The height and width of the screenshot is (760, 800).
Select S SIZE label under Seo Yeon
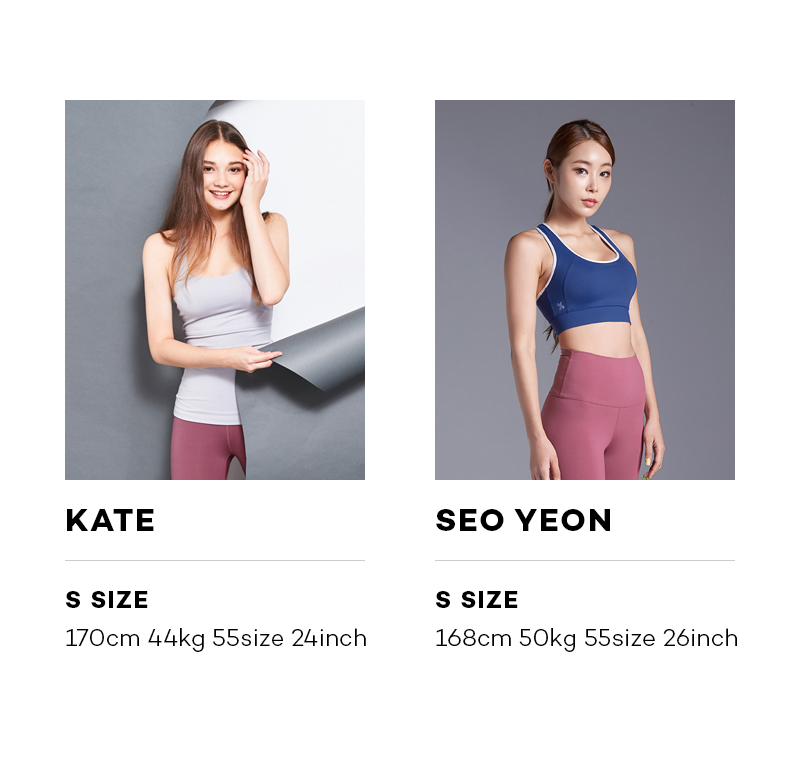coord(477,600)
